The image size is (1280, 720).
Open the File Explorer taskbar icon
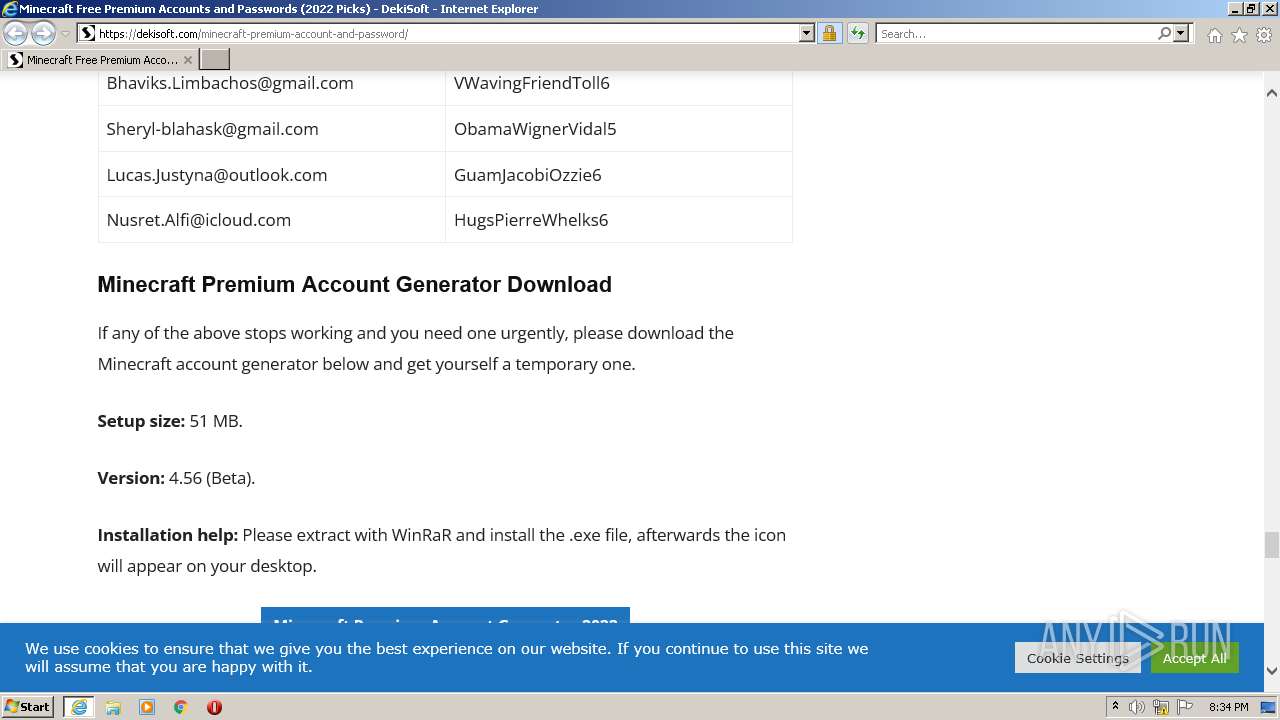[x=113, y=707]
